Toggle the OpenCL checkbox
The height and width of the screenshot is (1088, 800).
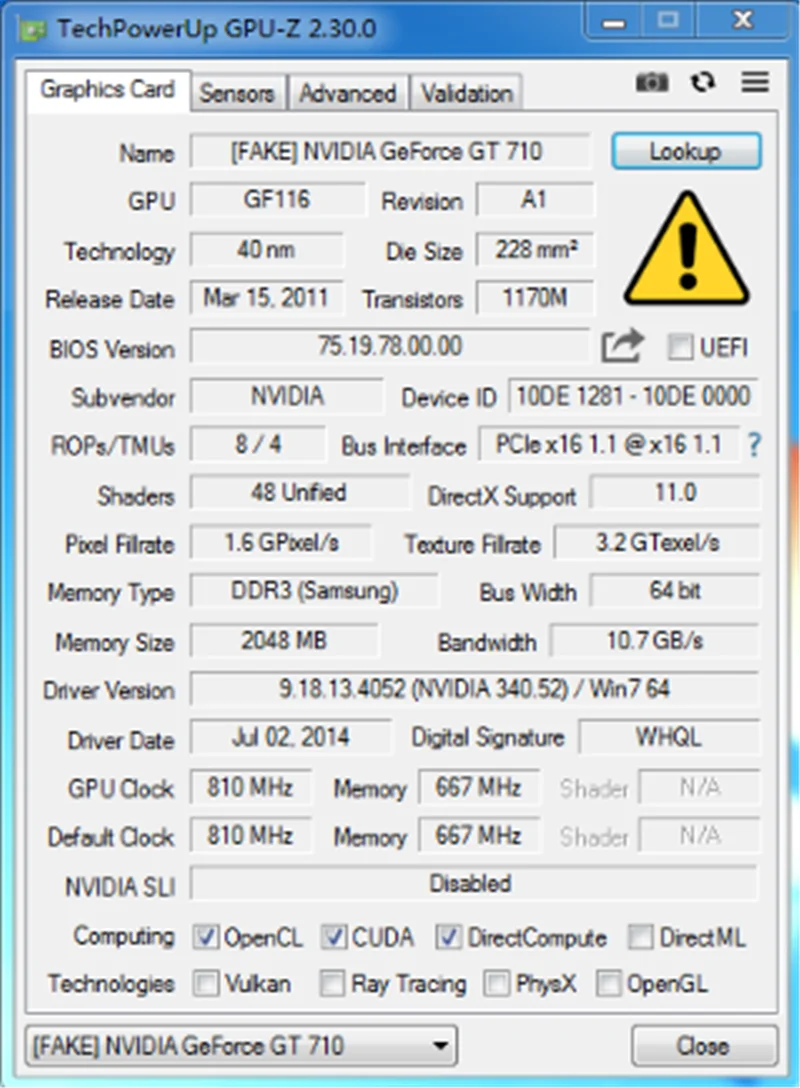click(205, 937)
